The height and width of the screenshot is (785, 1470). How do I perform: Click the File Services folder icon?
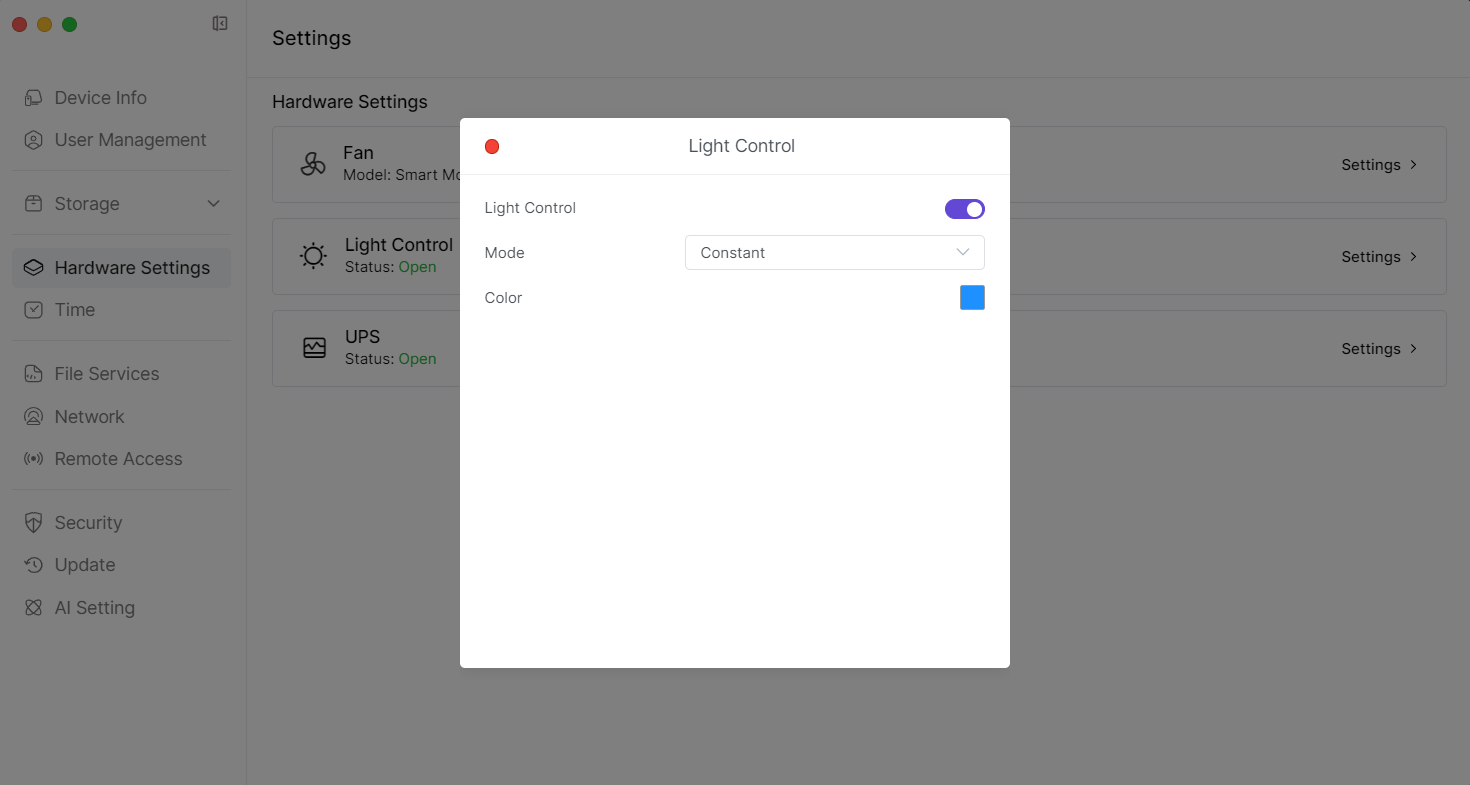pyautogui.click(x=34, y=374)
